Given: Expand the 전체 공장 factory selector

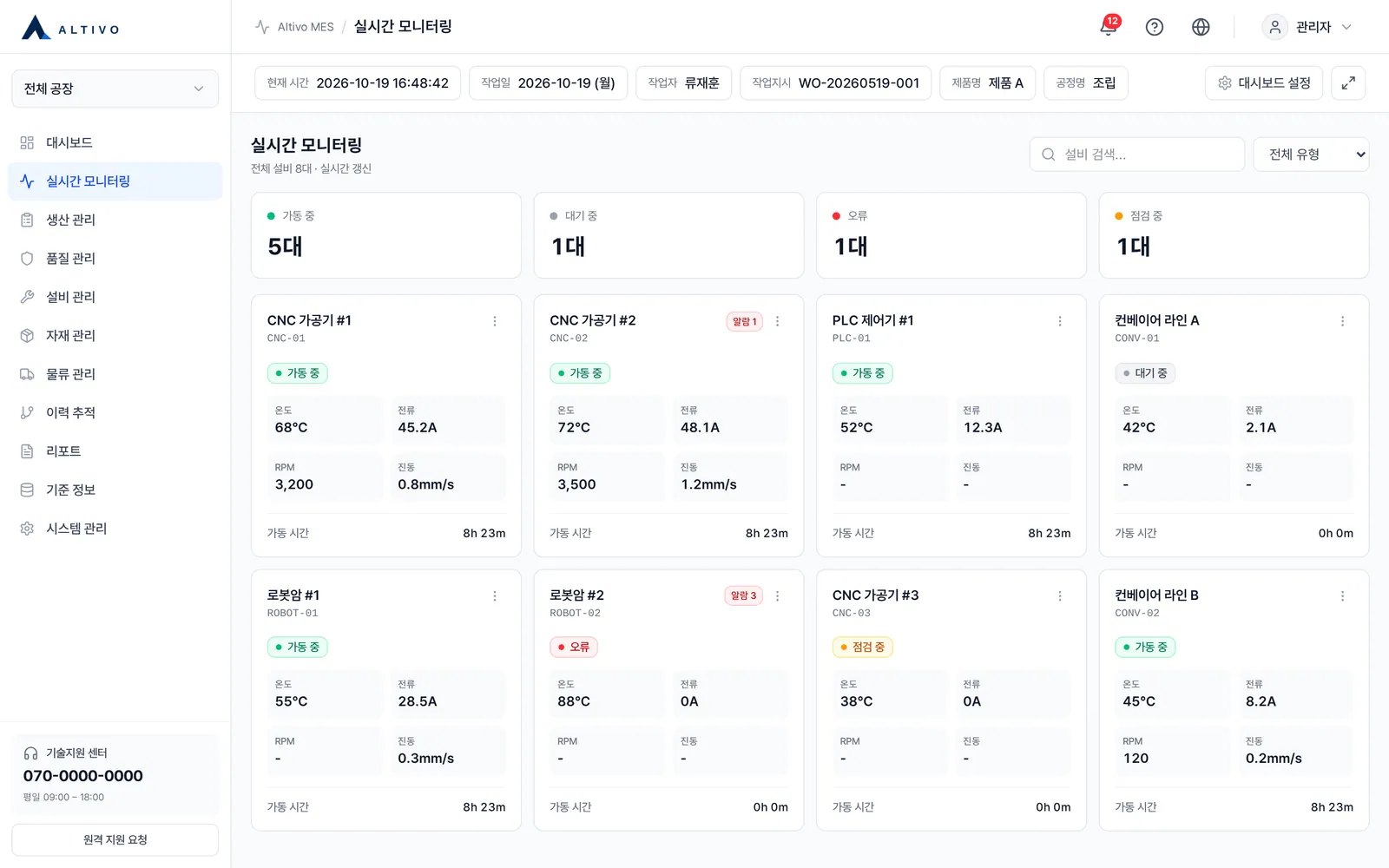Looking at the screenshot, I should pyautogui.click(x=115, y=89).
